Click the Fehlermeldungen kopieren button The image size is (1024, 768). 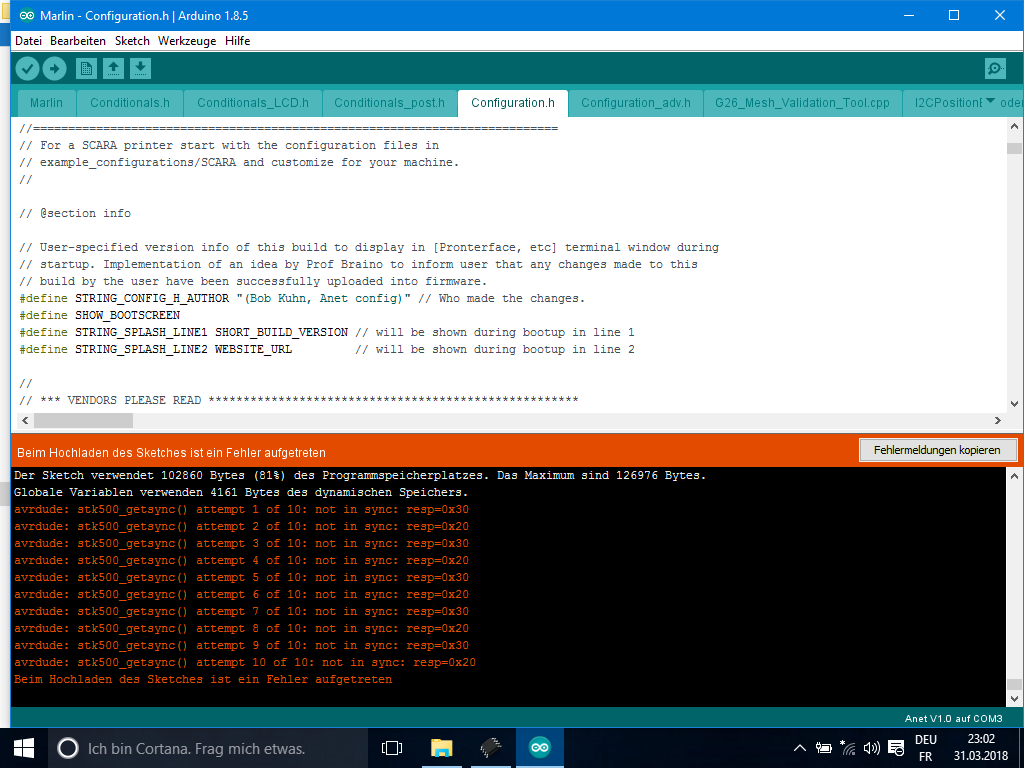tap(937, 450)
